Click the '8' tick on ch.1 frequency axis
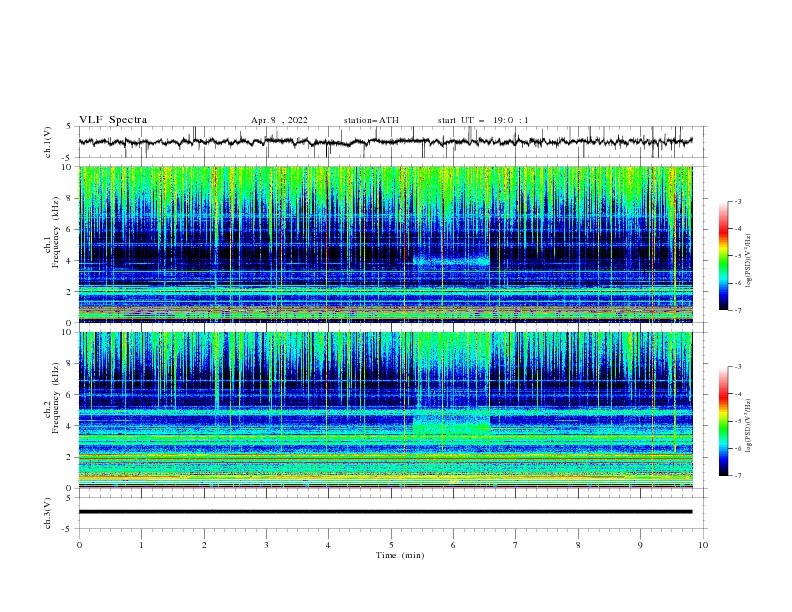Screen dimensions: 792x612 70,198
